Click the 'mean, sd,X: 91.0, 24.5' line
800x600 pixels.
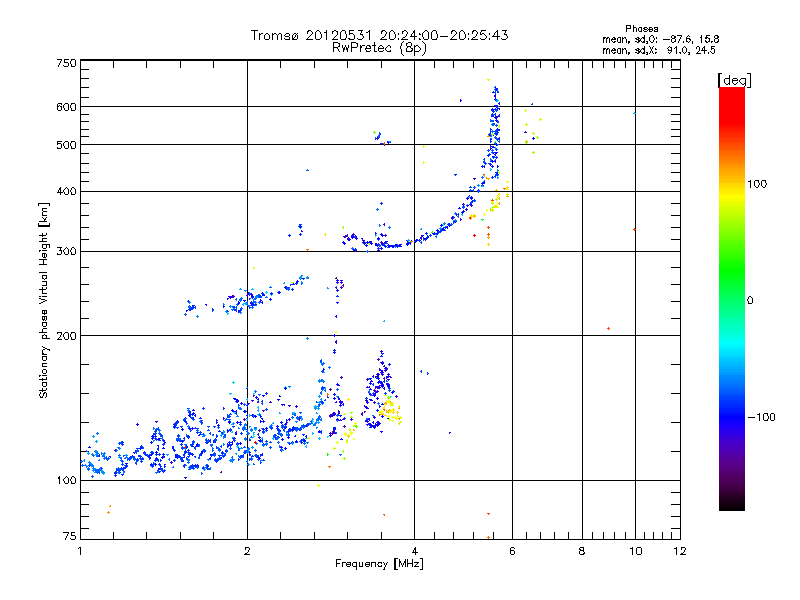tap(659, 50)
